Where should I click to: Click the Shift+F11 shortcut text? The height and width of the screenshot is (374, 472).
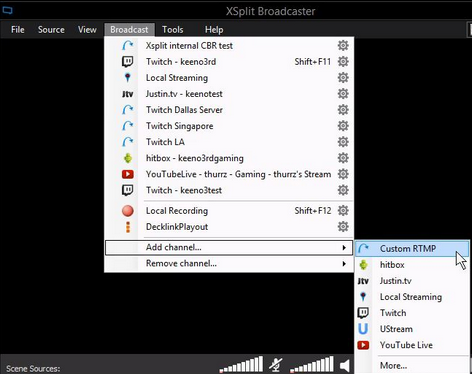(313, 62)
